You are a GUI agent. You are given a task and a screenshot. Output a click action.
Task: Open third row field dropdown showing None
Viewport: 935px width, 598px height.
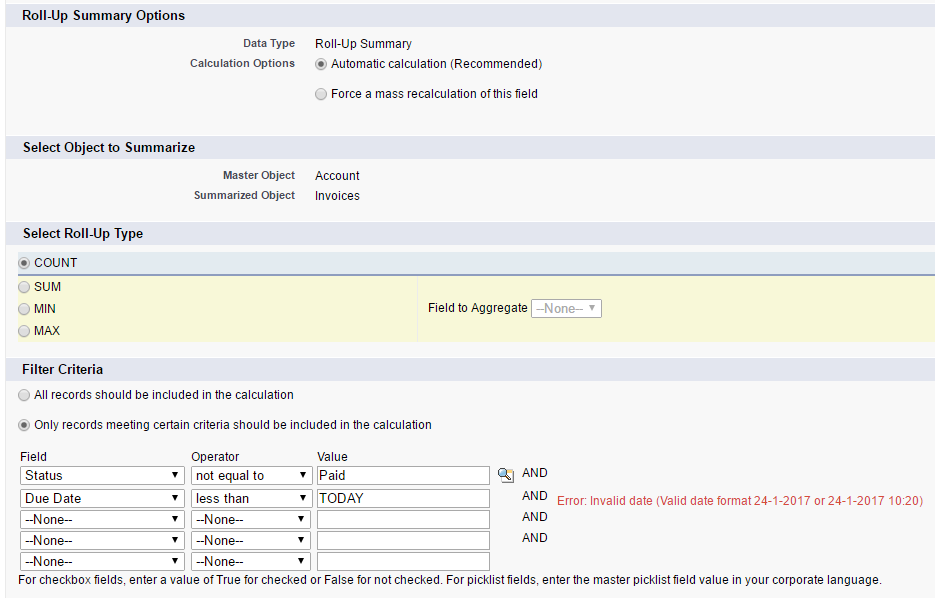tap(102, 520)
